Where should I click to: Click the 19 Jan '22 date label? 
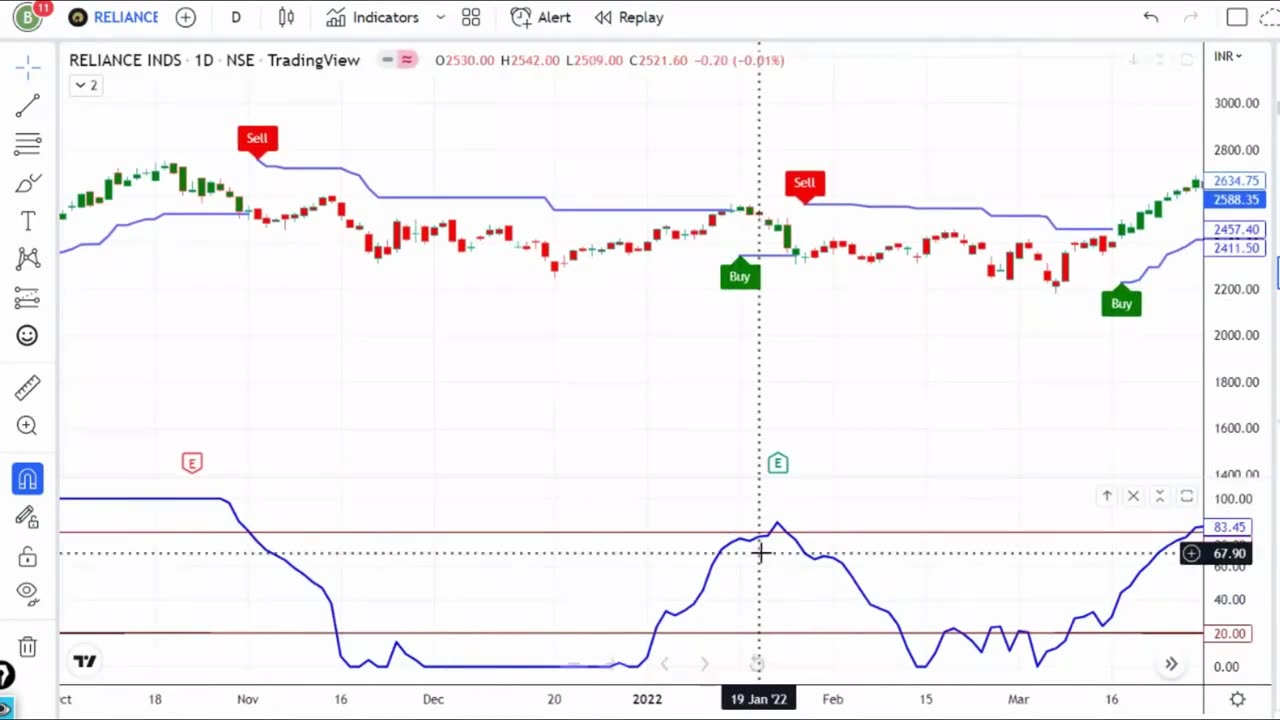[x=759, y=699]
